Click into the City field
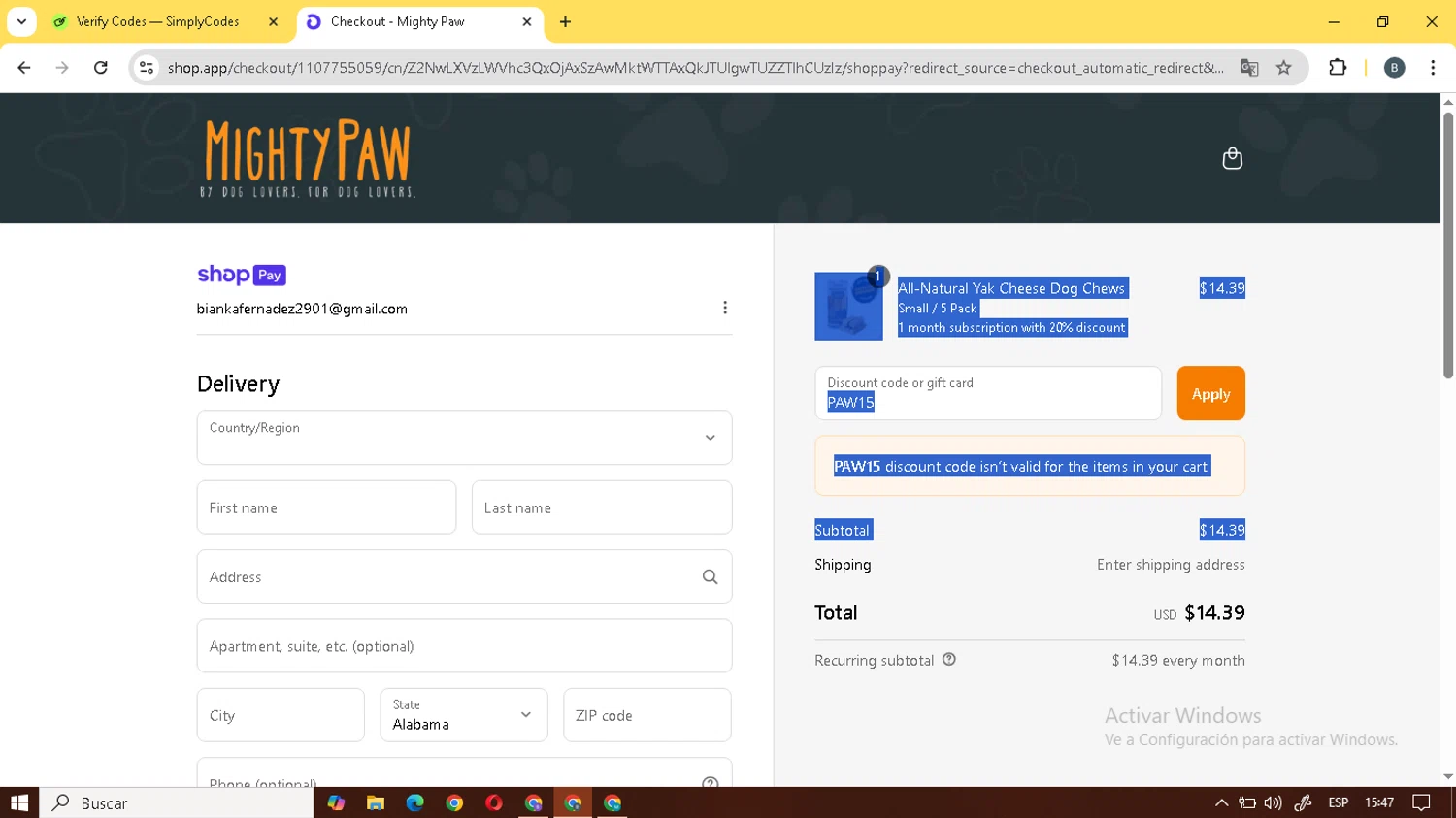The image size is (1456, 818). tap(281, 715)
